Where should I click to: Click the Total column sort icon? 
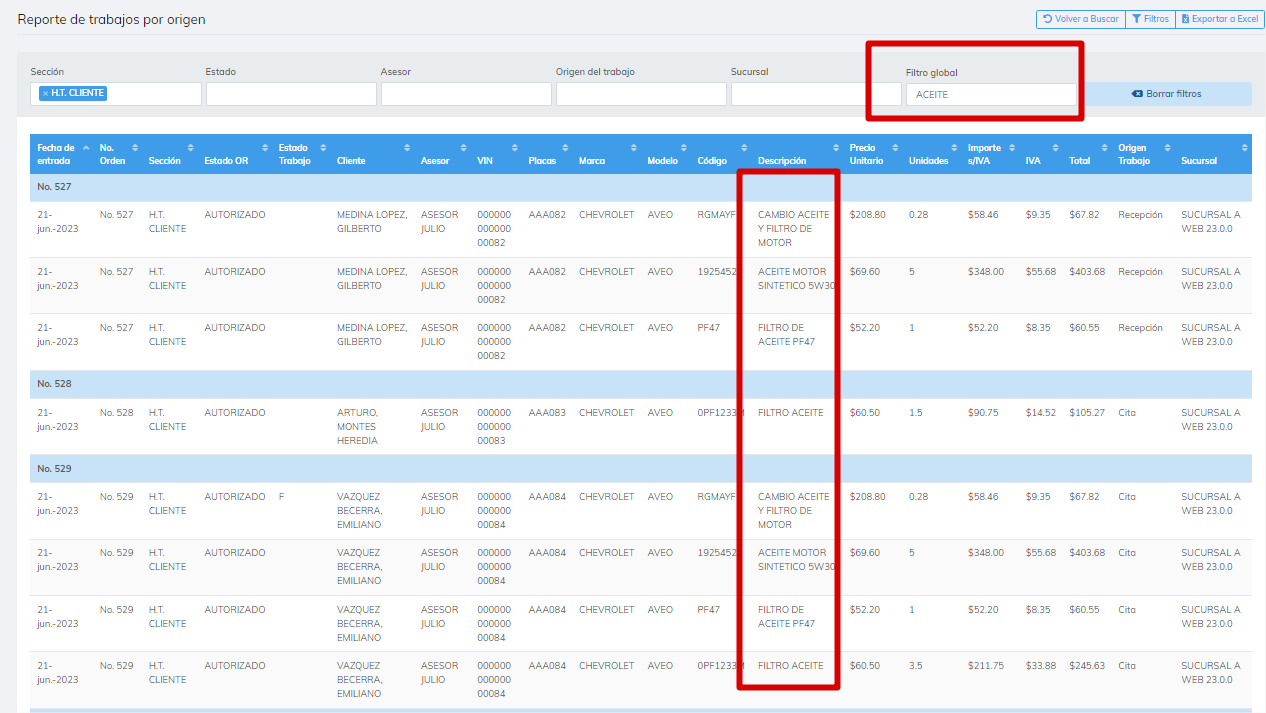point(1105,148)
